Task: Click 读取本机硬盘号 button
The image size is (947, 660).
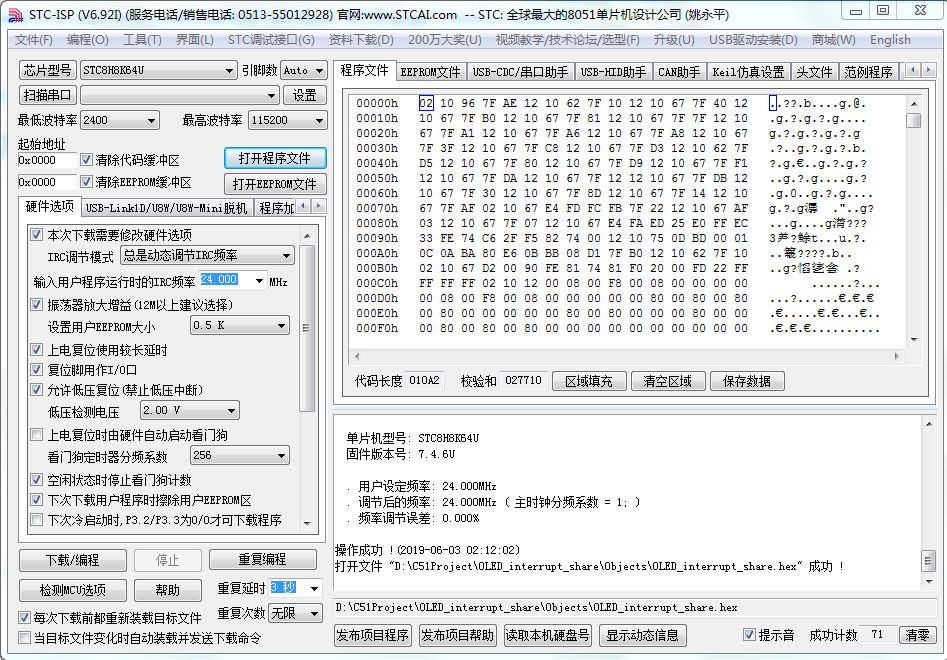Action: click(547, 635)
